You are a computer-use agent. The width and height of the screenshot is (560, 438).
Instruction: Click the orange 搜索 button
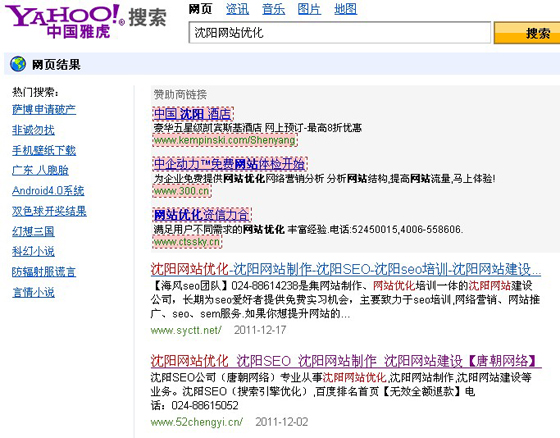(527, 33)
